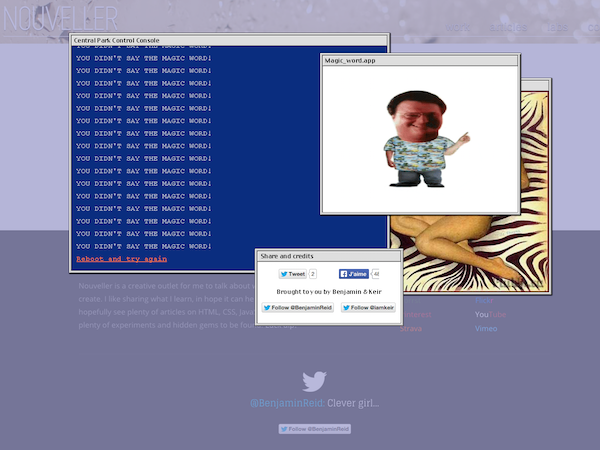Open the tweet count bubble showing 2

313,274
